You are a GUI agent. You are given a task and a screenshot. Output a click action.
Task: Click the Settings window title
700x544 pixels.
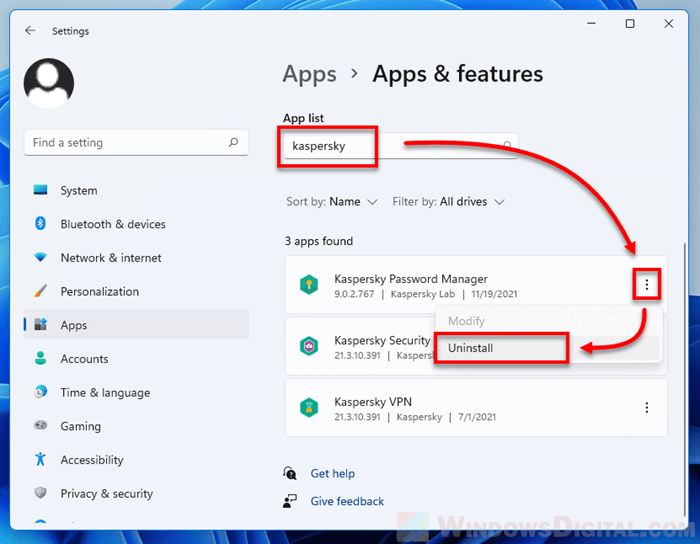[x=70, y=31]
